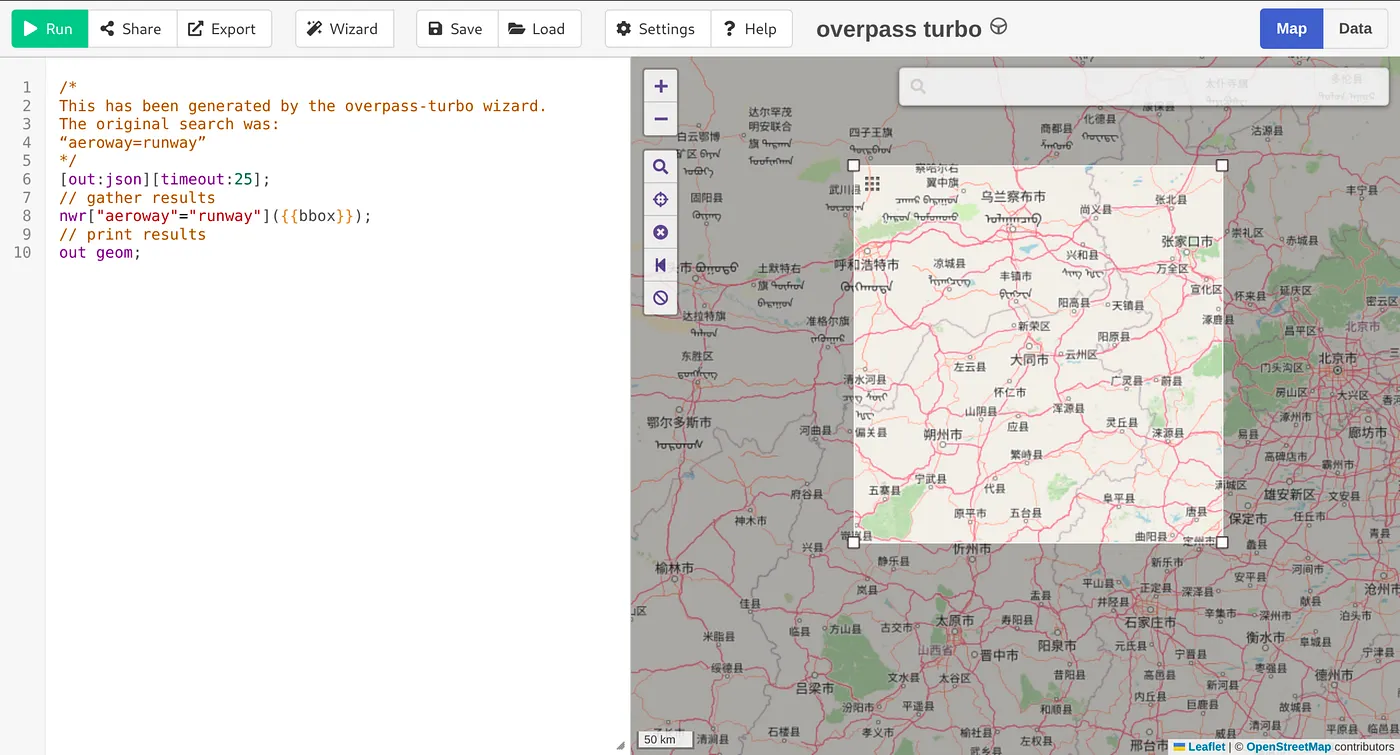Screen dimensions: 1400x755
Task: Switch to the Map tab
Action: pyautogui.click(x=1290, y=29)
